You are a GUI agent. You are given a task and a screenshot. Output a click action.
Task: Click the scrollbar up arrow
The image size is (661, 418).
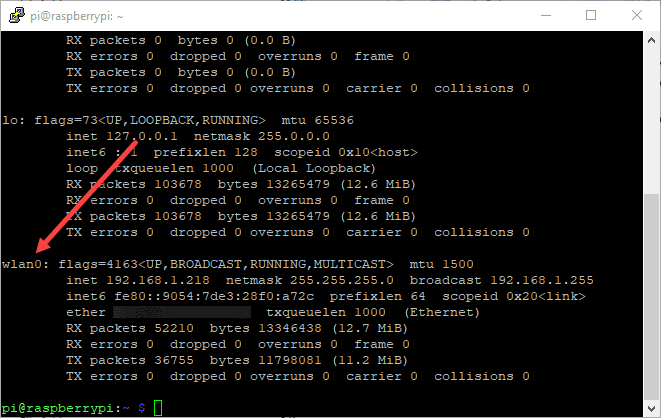(651, 41)
